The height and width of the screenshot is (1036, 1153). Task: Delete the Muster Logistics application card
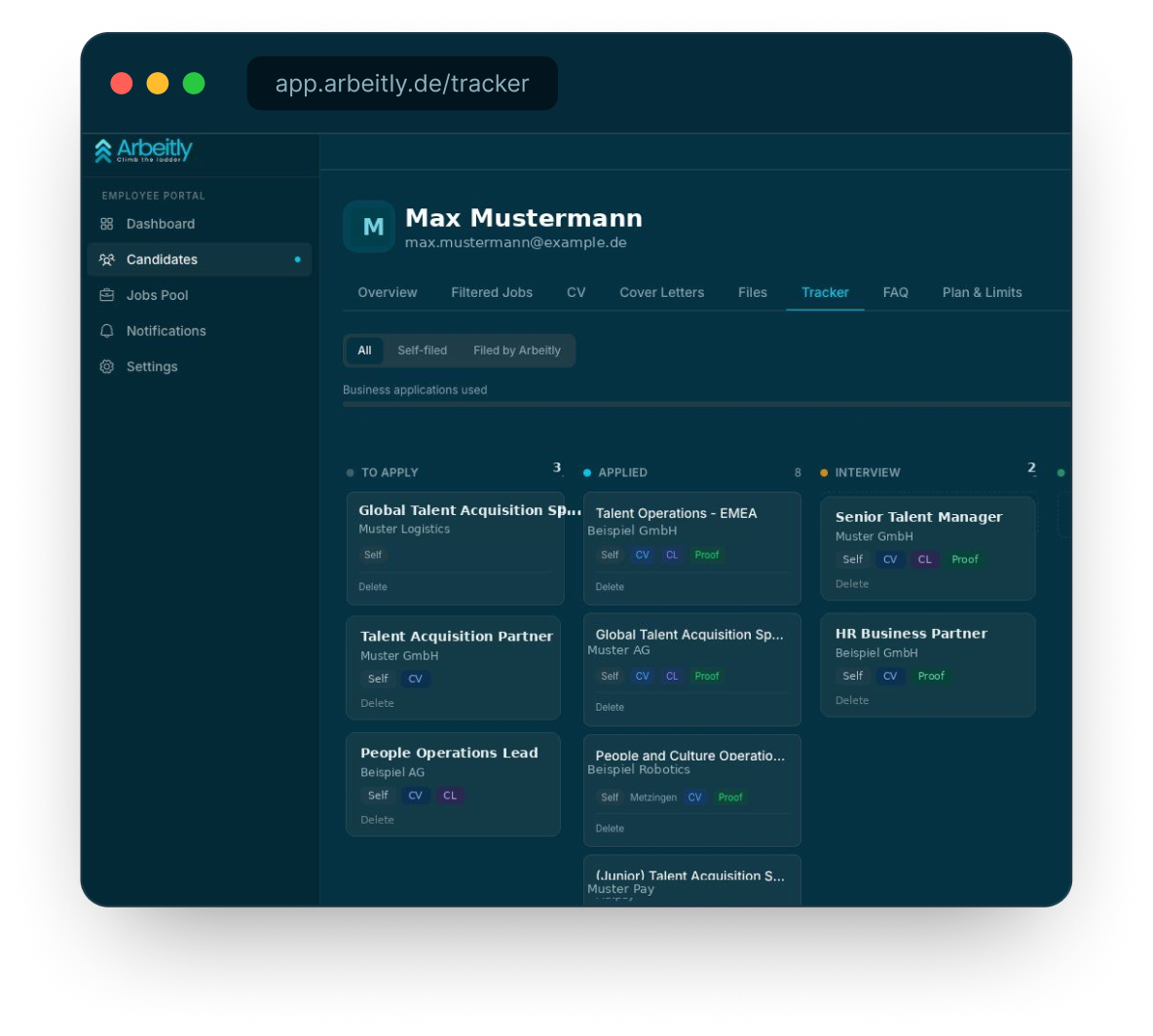coord(373,587)
